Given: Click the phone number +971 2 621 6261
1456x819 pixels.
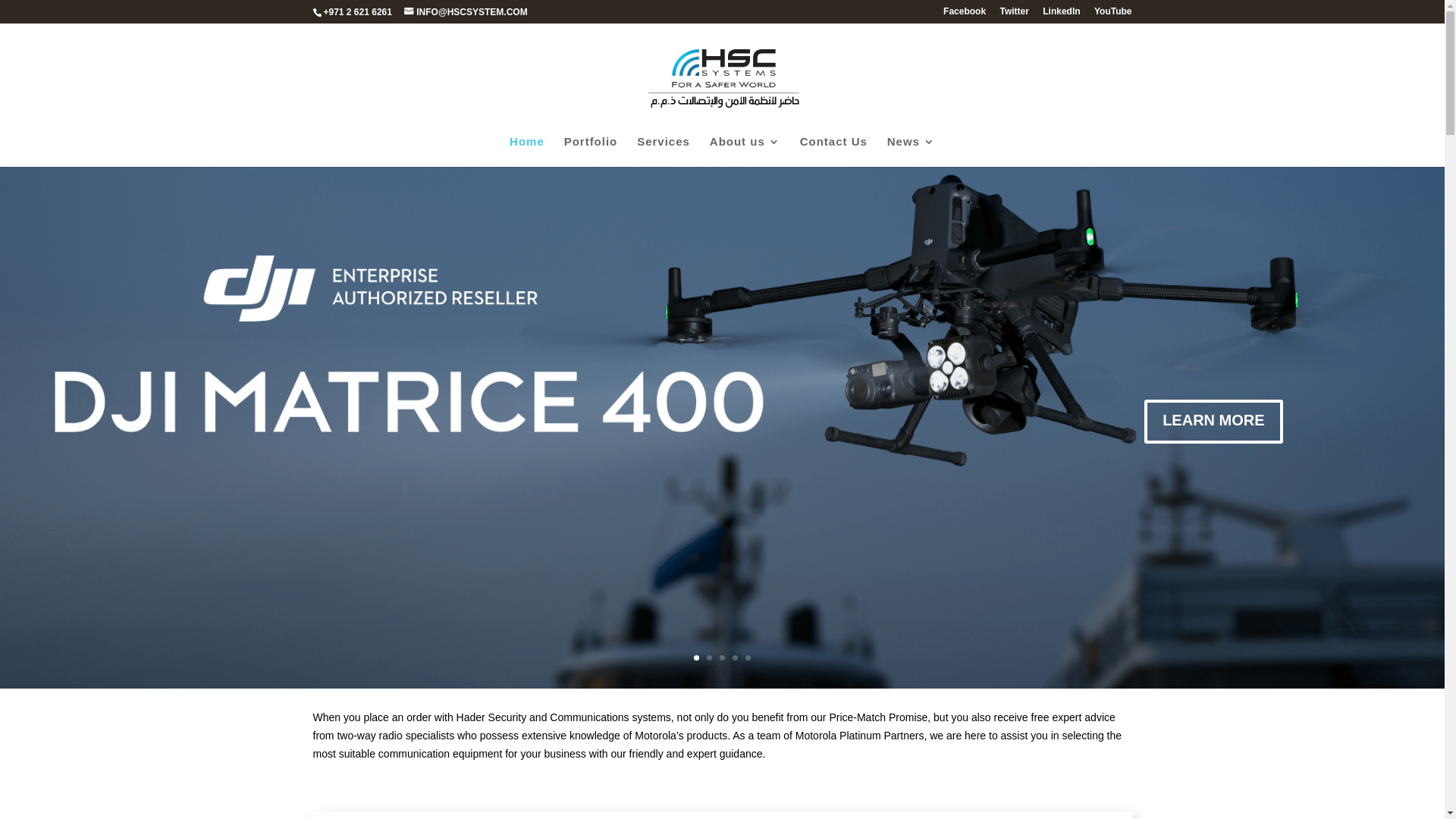Looking at the screenshot, I should [357, 12].
